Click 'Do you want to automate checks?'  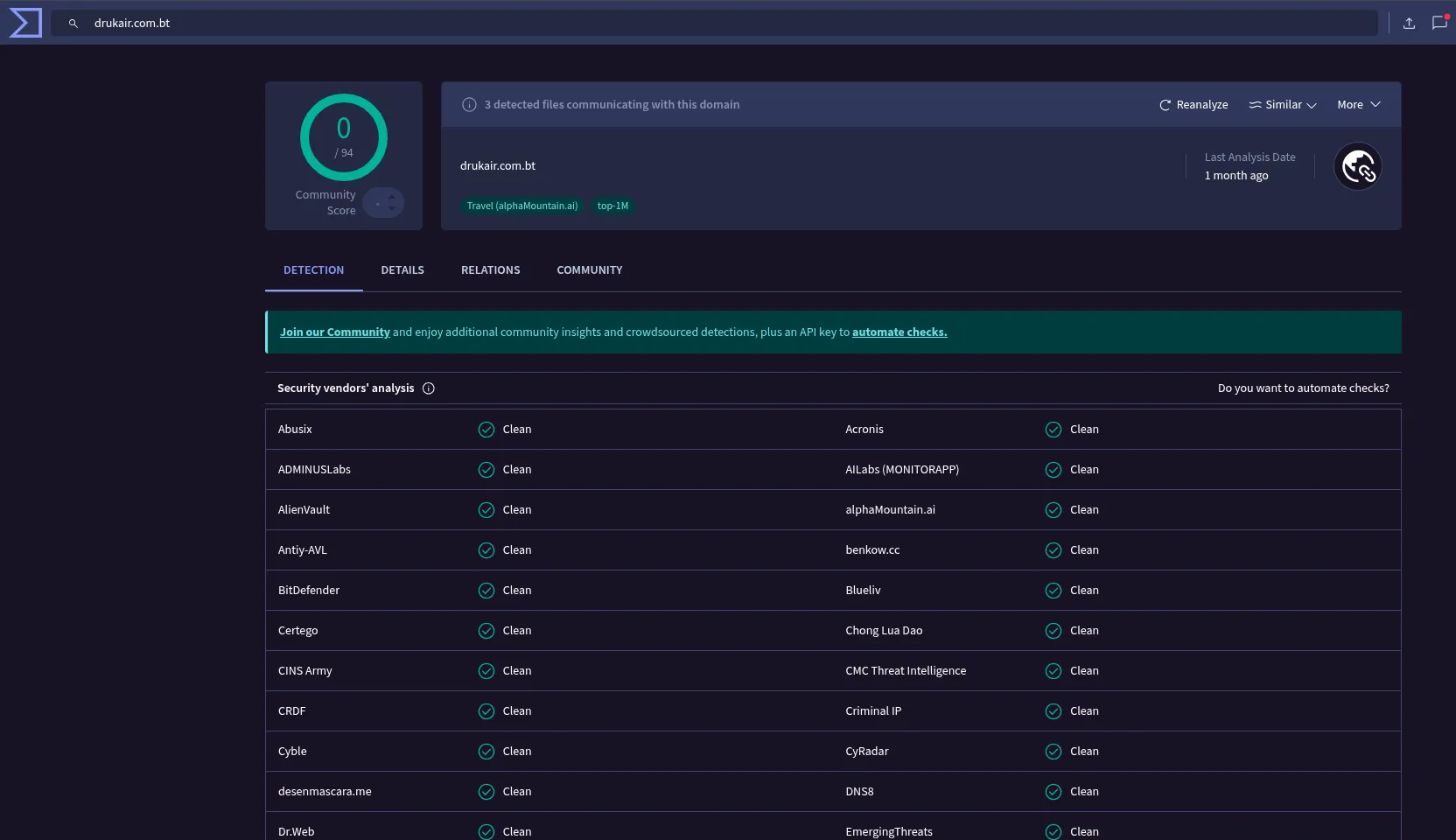pos(1304,388)
